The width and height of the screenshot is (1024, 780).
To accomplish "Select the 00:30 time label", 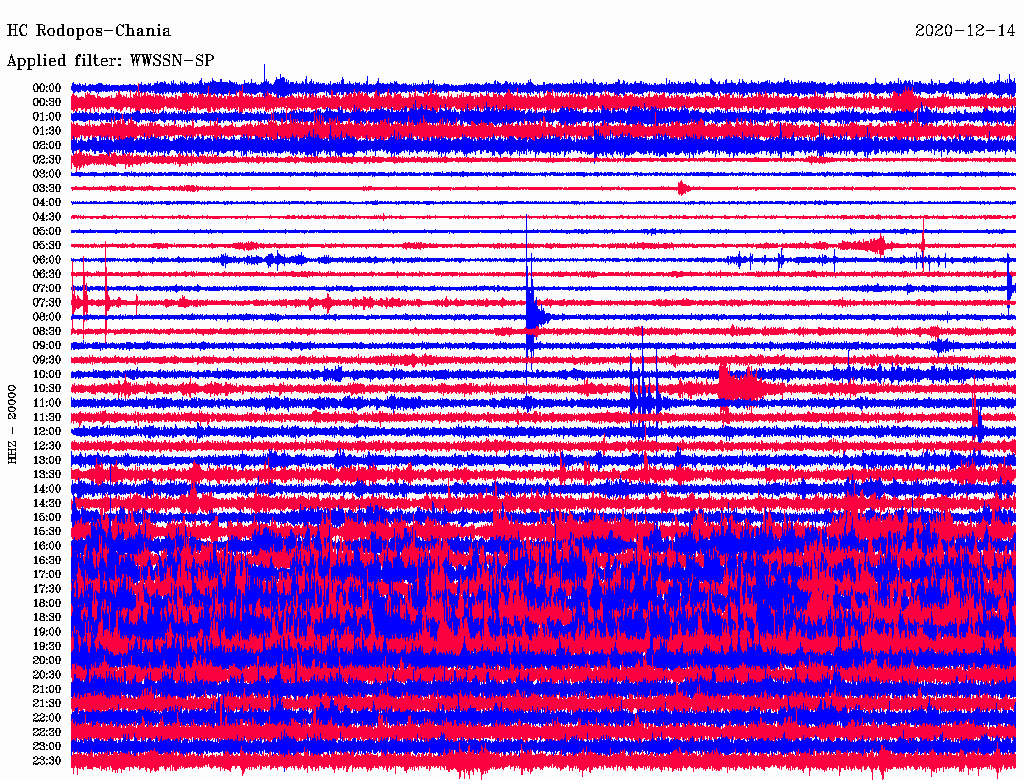I will [47, 102].
